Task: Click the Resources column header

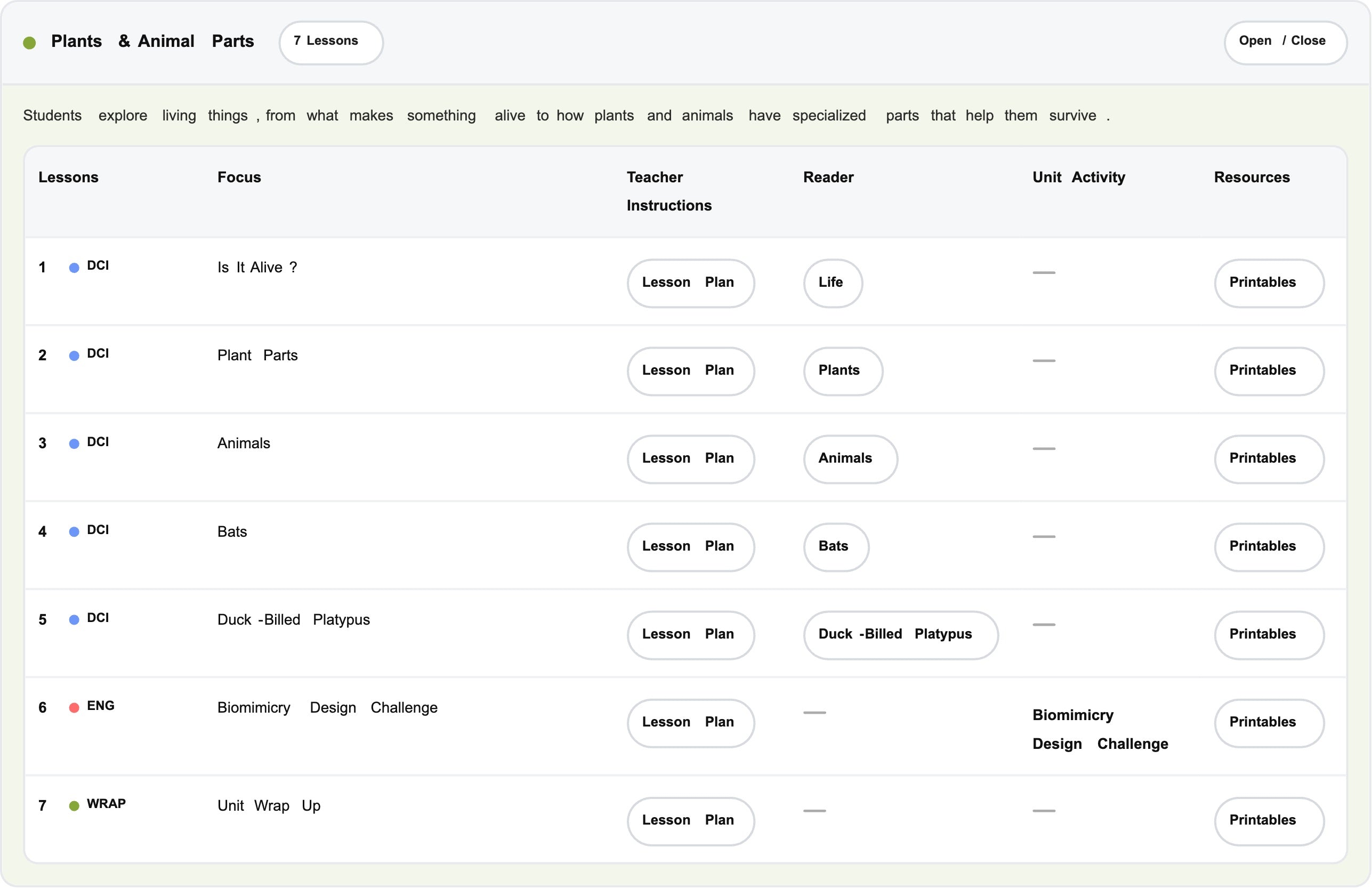Action: click(x=1252, y=177)
